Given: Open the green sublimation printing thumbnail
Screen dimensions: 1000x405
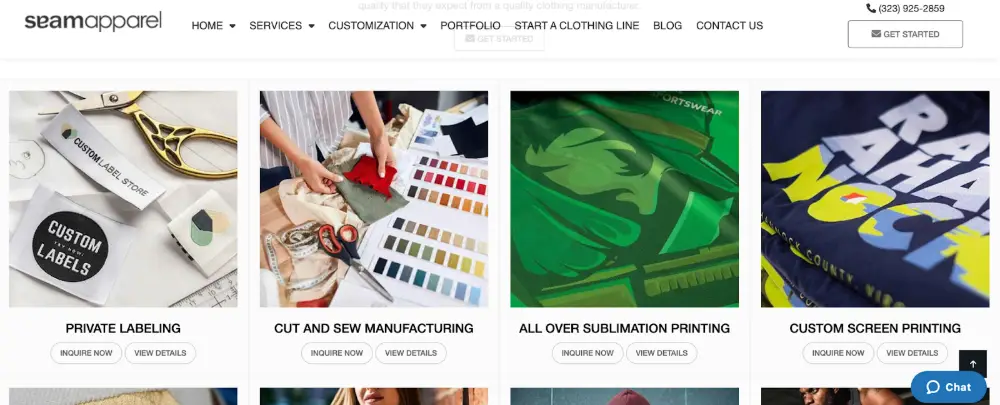Looking at the screenshot, I should [x=624, y=199].
